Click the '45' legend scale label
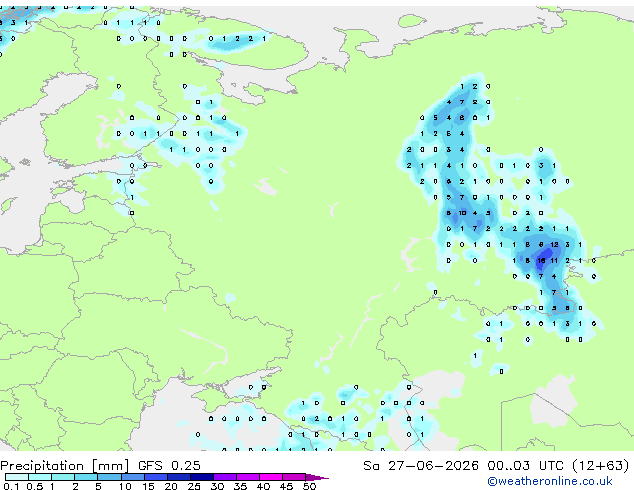634x490 pixels. (286, 486)
